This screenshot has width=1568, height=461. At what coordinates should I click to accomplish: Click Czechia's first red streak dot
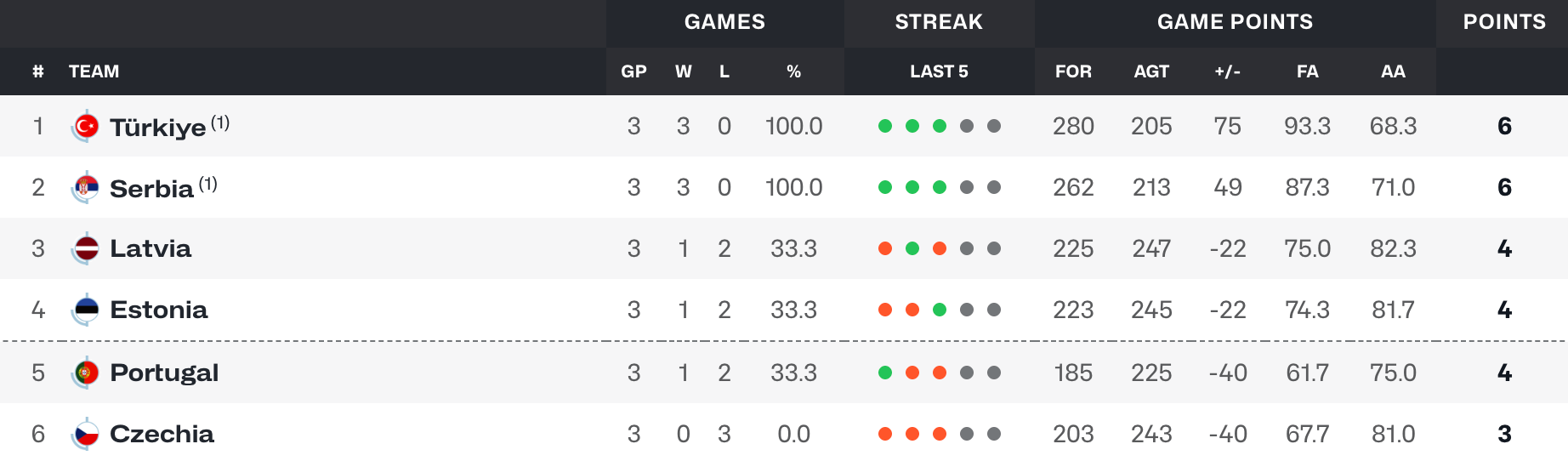pos(885,434)
